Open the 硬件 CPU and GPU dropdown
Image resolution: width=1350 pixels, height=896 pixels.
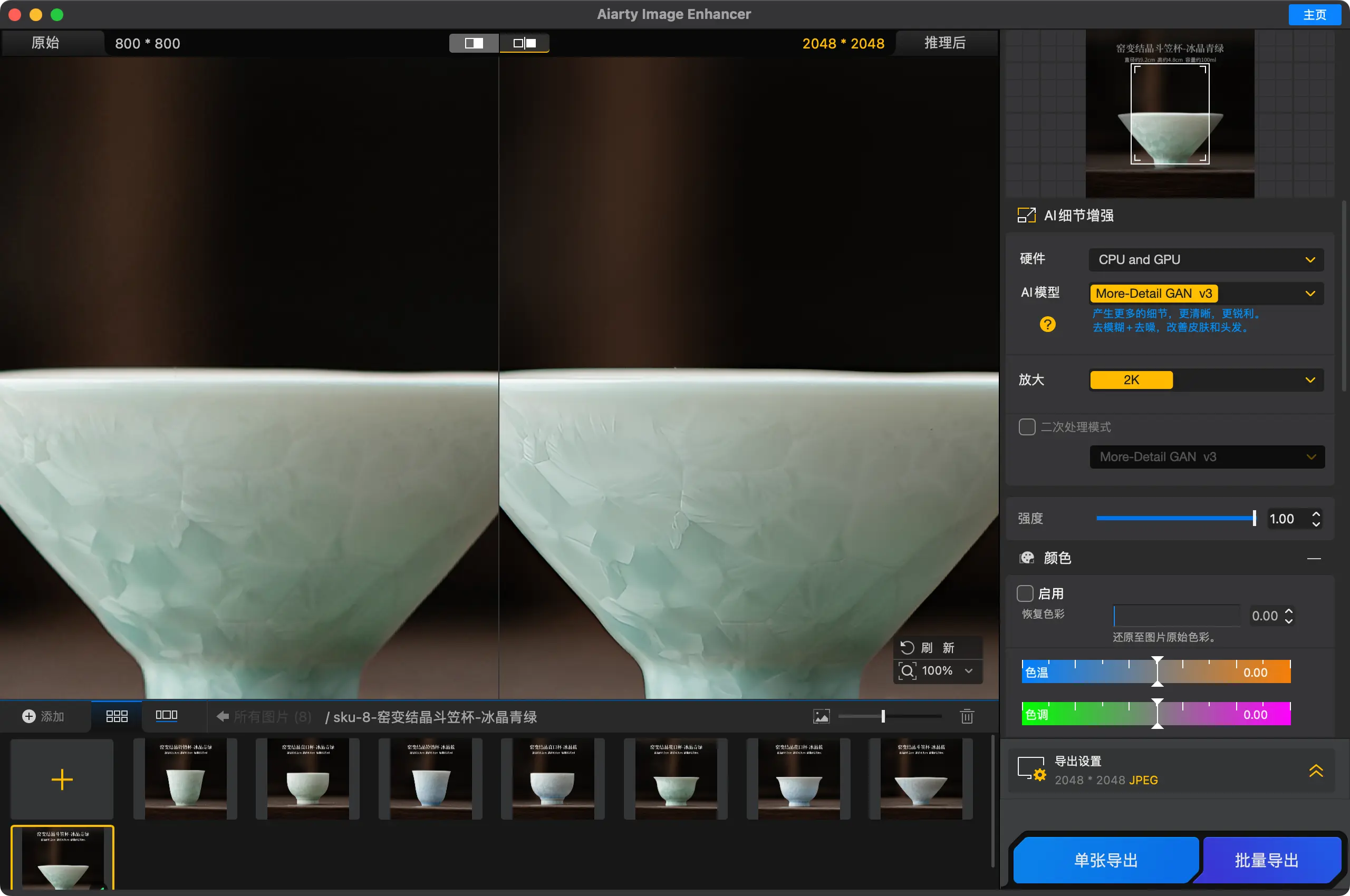coord(1206,259)
